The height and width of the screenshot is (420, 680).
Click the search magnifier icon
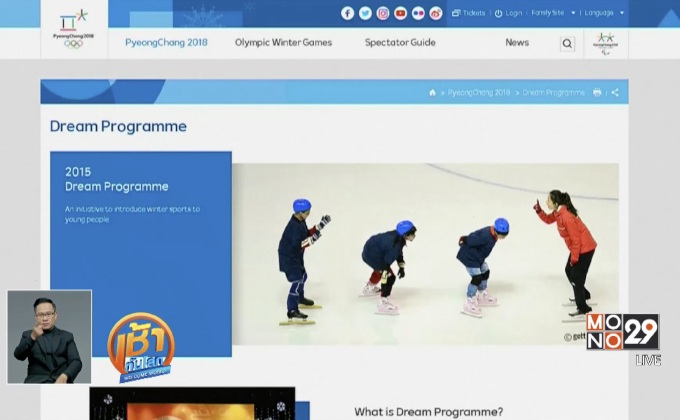pyautogui.click(x=567, y=43)
